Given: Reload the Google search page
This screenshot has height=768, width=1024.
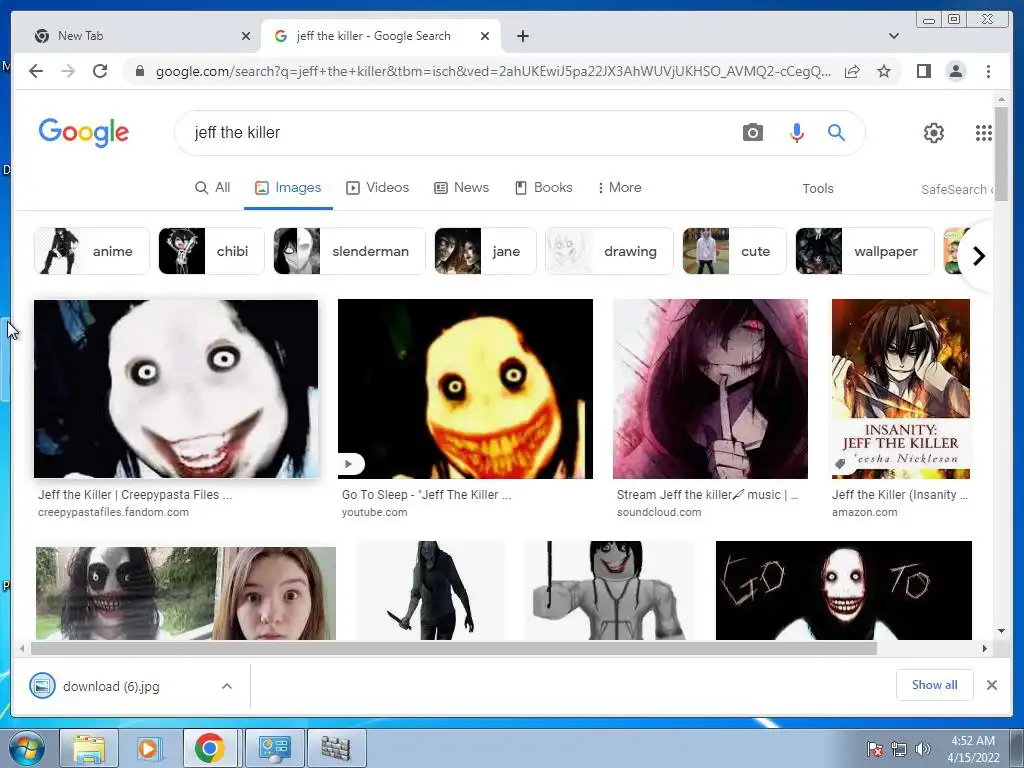Looking at the screenshot, I should [x=100, y=71].
